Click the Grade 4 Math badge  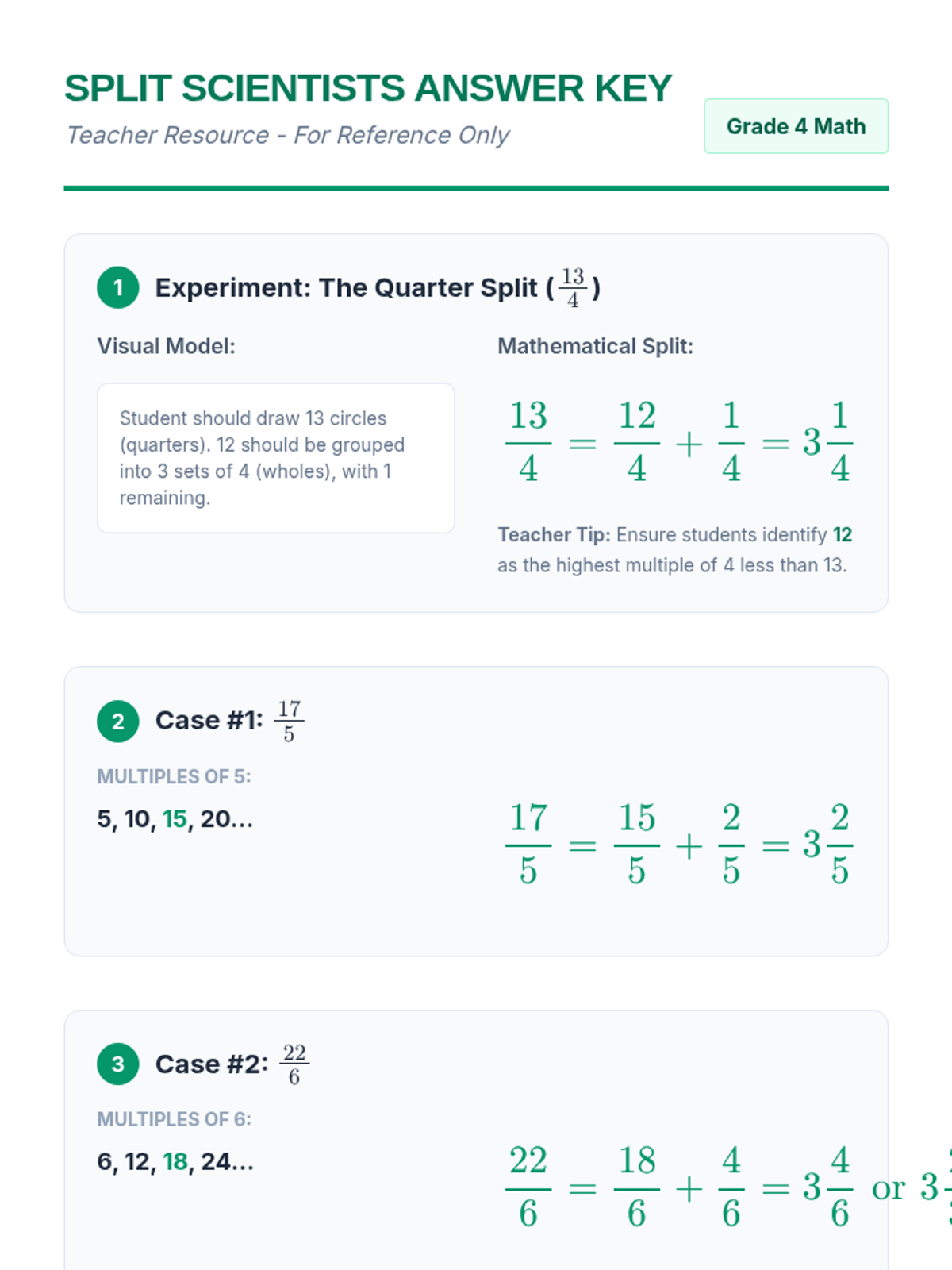[x=796, y=126]
